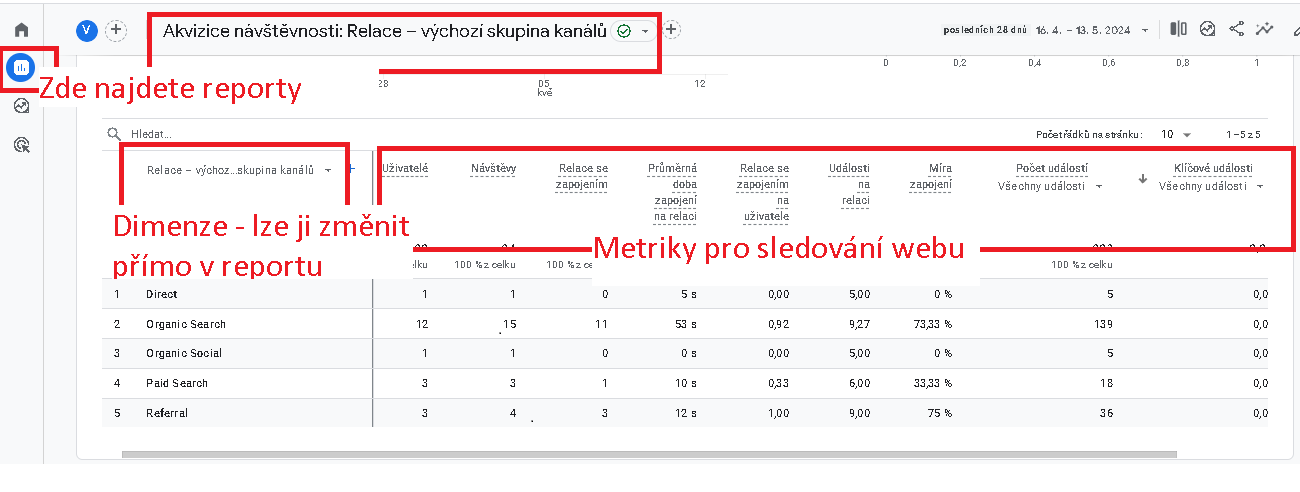The image size is (1300, 492).
Task: Open Všechny události dropdown under Klíčové události
Action: tap(1212, 186)
